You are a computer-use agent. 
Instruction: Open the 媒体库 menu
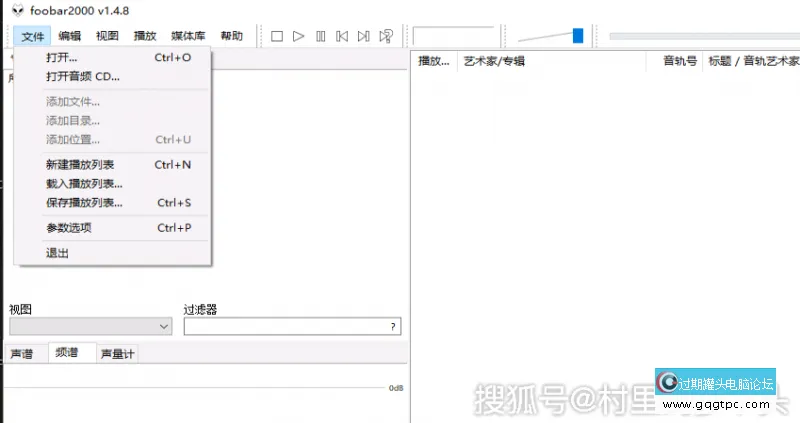point(188,36)
